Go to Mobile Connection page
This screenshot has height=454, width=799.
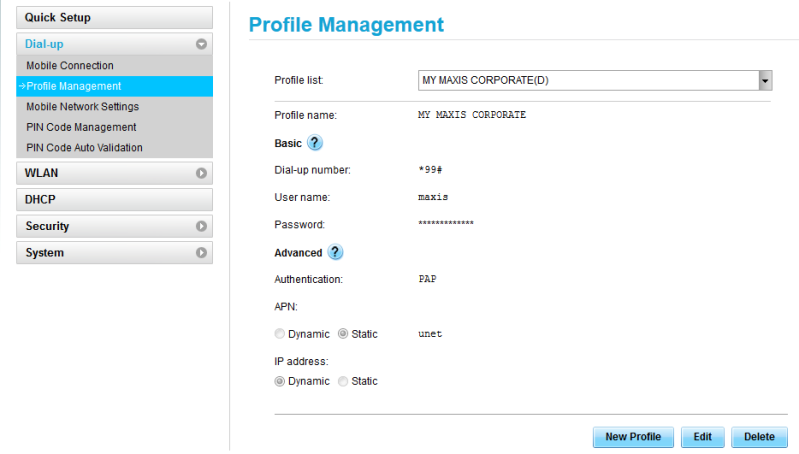point(70,66)
